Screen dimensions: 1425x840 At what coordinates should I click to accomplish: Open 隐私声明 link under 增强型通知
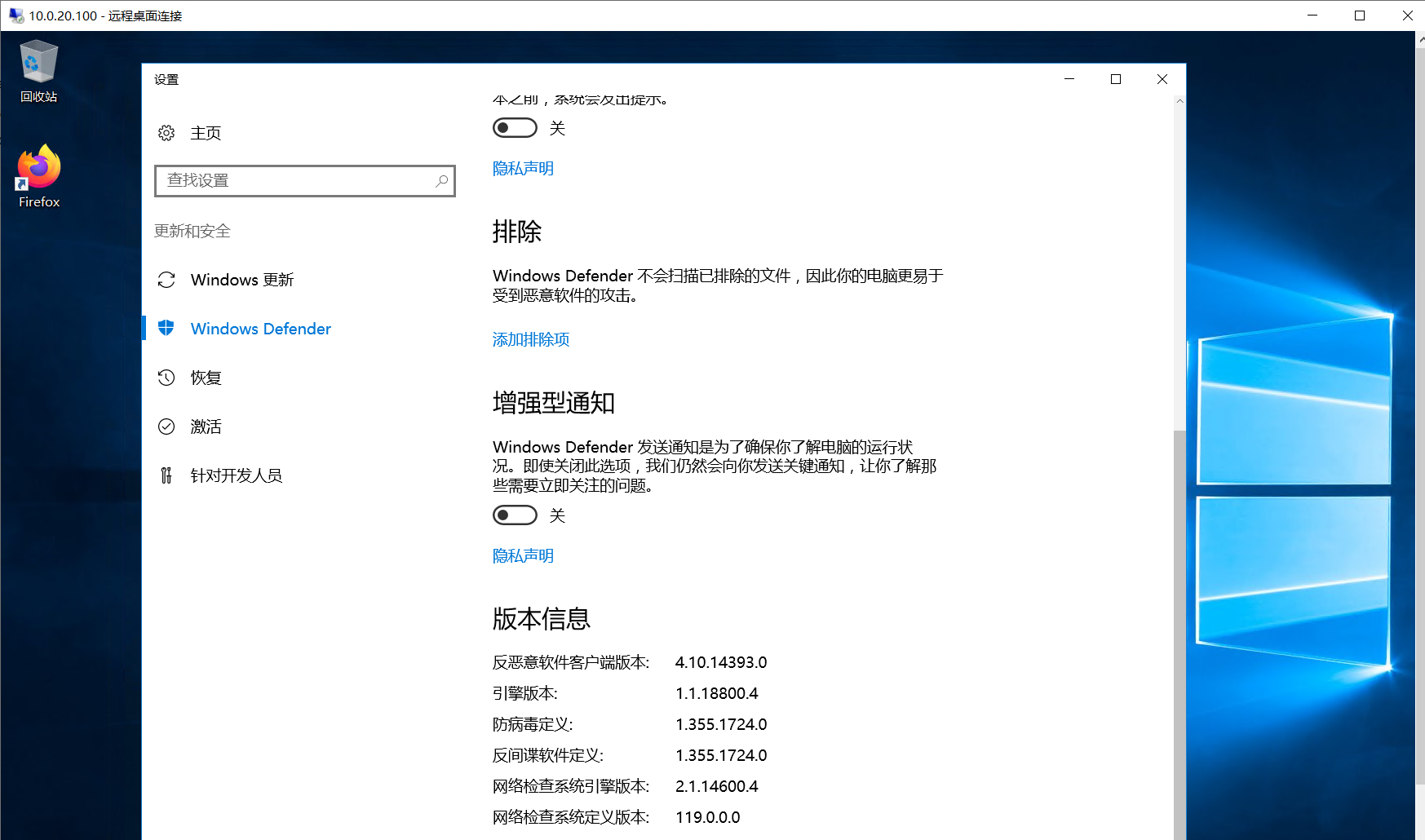click(x=523, y=556)
